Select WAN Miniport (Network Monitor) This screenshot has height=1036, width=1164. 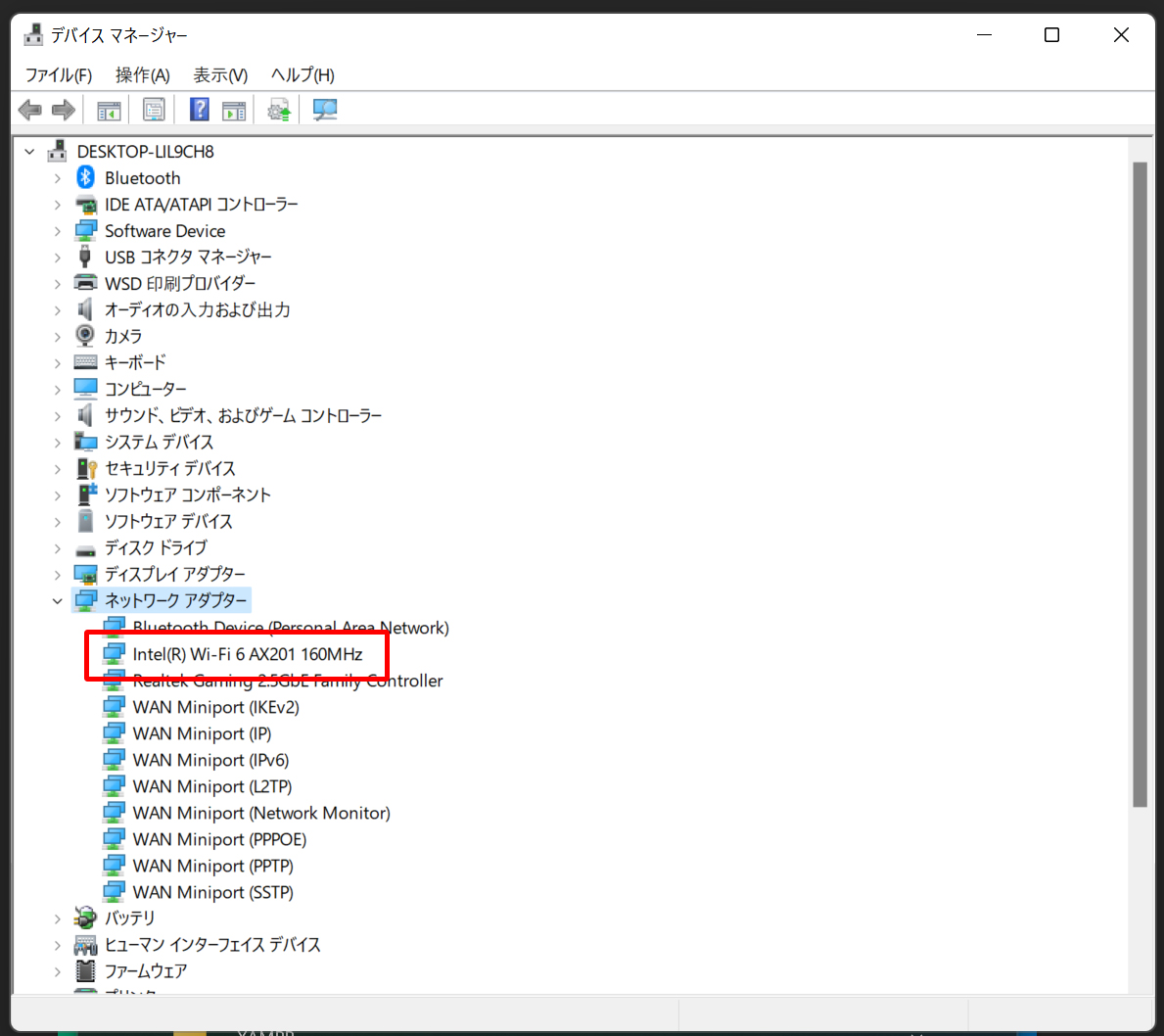click(261, 813)
